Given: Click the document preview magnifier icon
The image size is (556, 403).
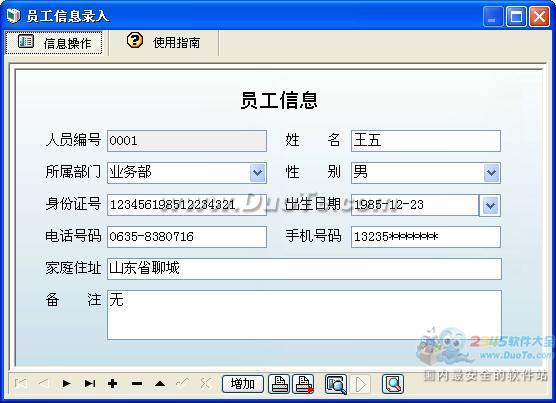Looking at the screenshot, I should 393,384.
